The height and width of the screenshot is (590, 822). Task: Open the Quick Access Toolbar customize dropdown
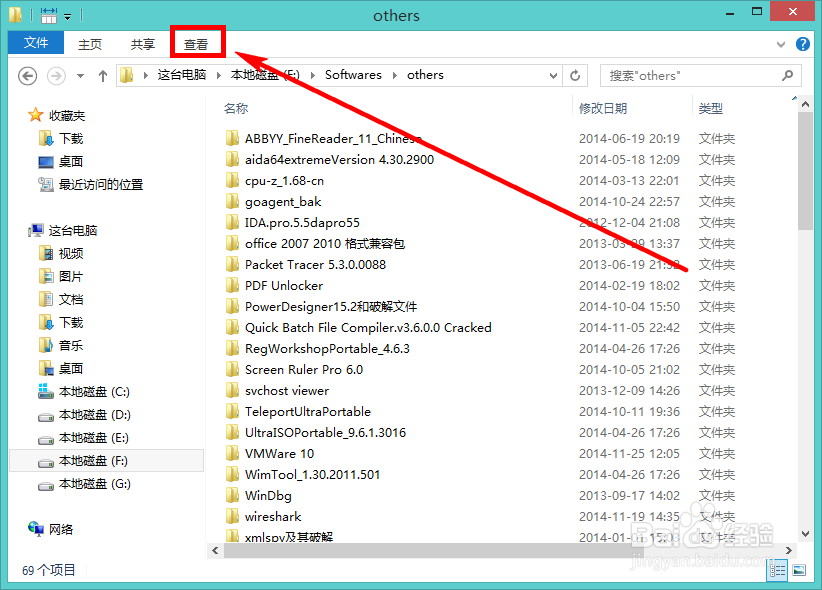click(68, 17)
